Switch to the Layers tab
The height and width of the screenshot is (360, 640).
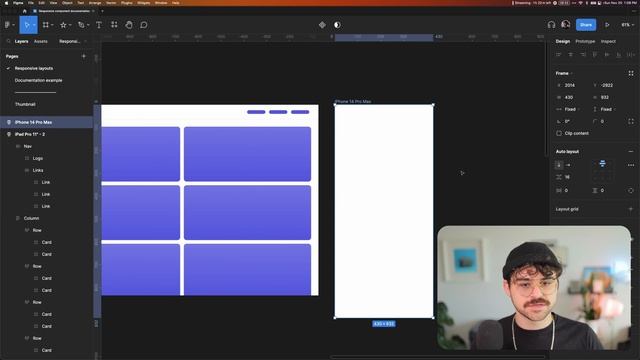point(21,41)
